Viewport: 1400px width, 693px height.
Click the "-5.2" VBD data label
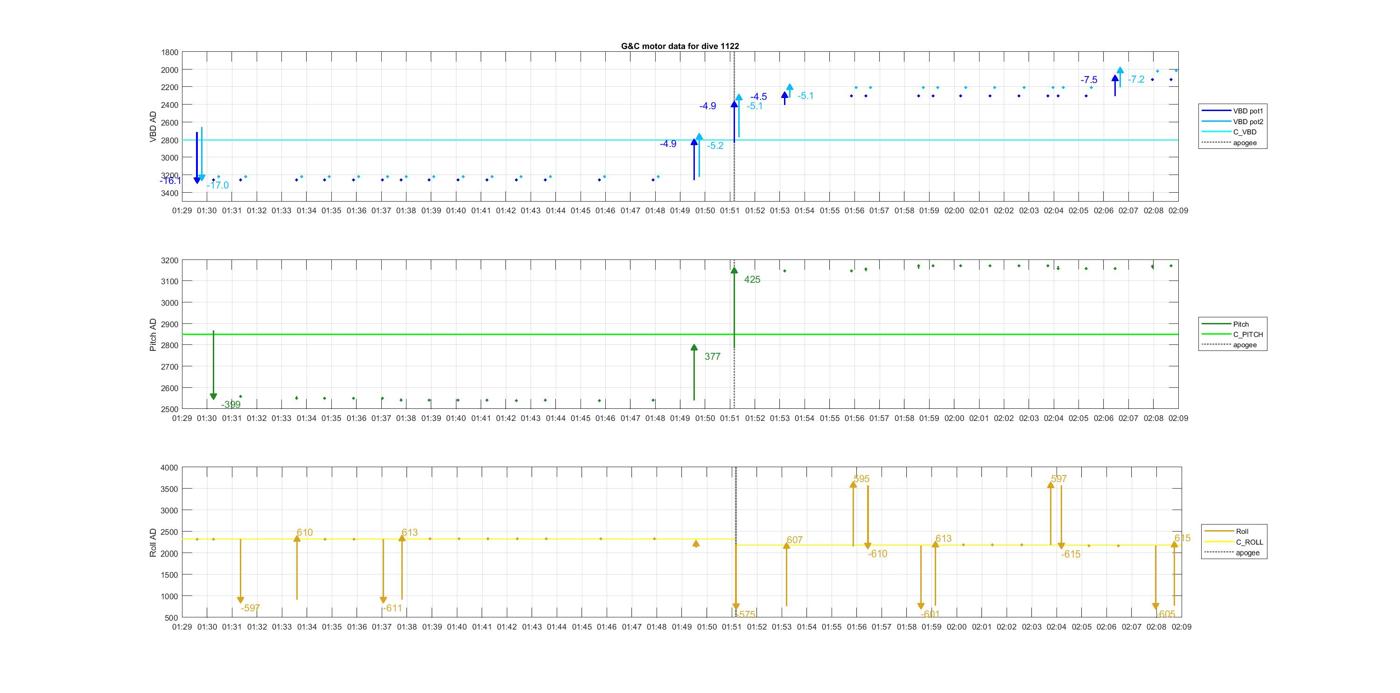715,146
